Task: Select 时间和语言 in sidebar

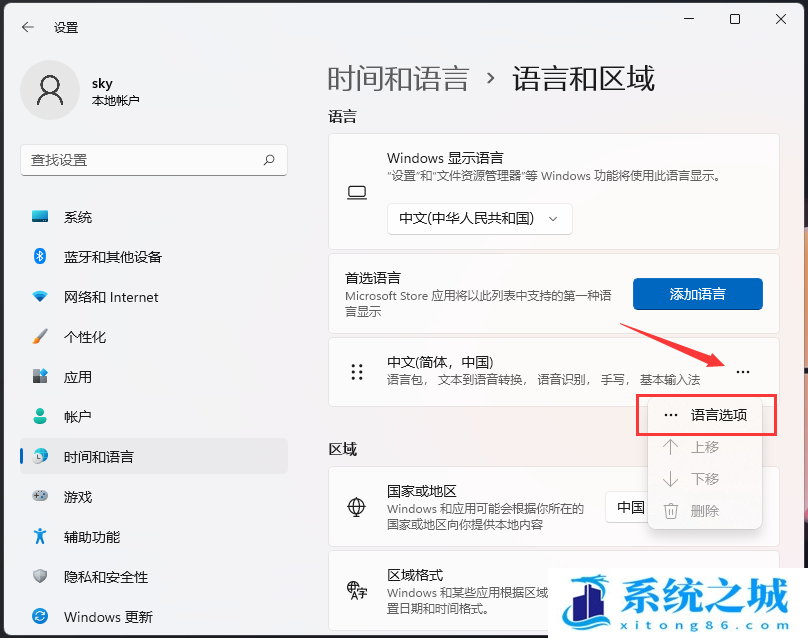Action: pos(154,456)
